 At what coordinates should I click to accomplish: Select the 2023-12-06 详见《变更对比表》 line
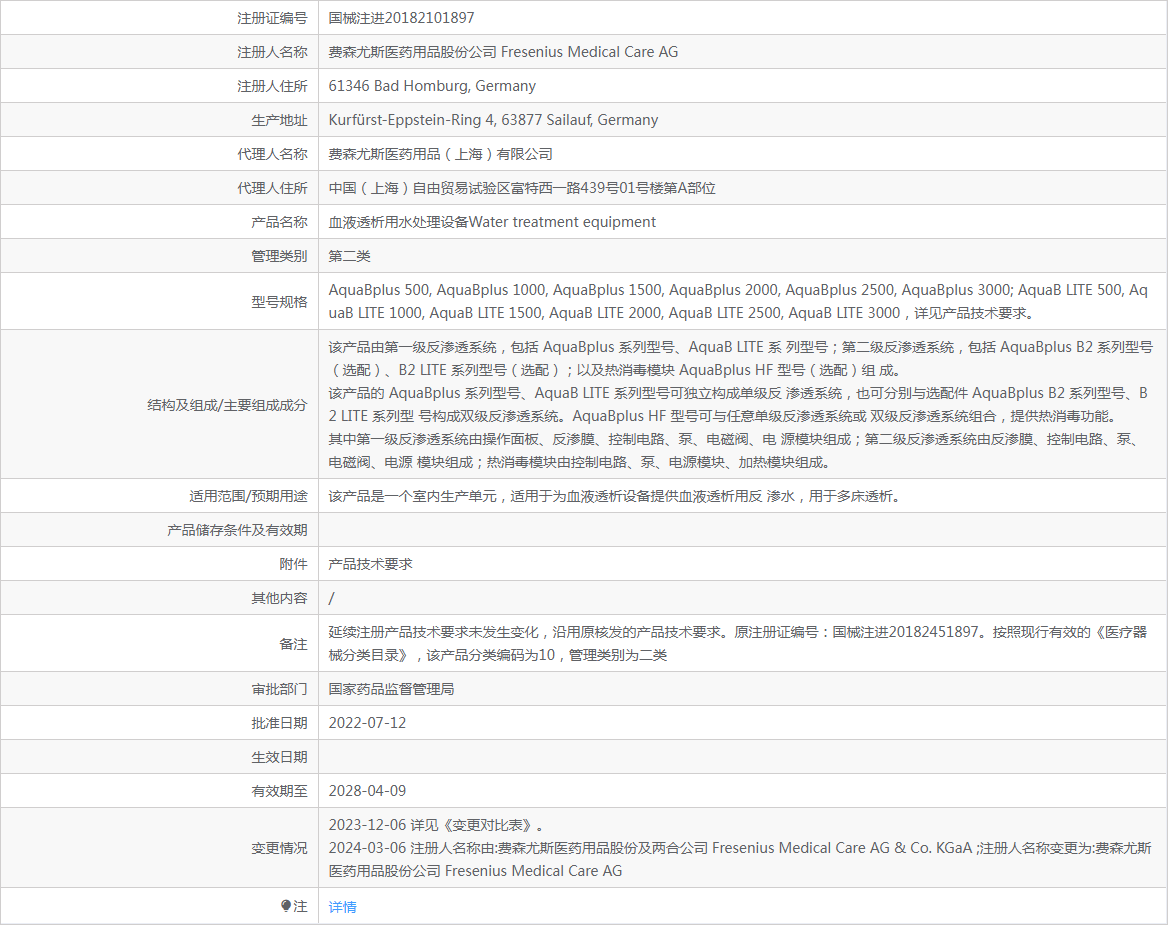(436, 825)
